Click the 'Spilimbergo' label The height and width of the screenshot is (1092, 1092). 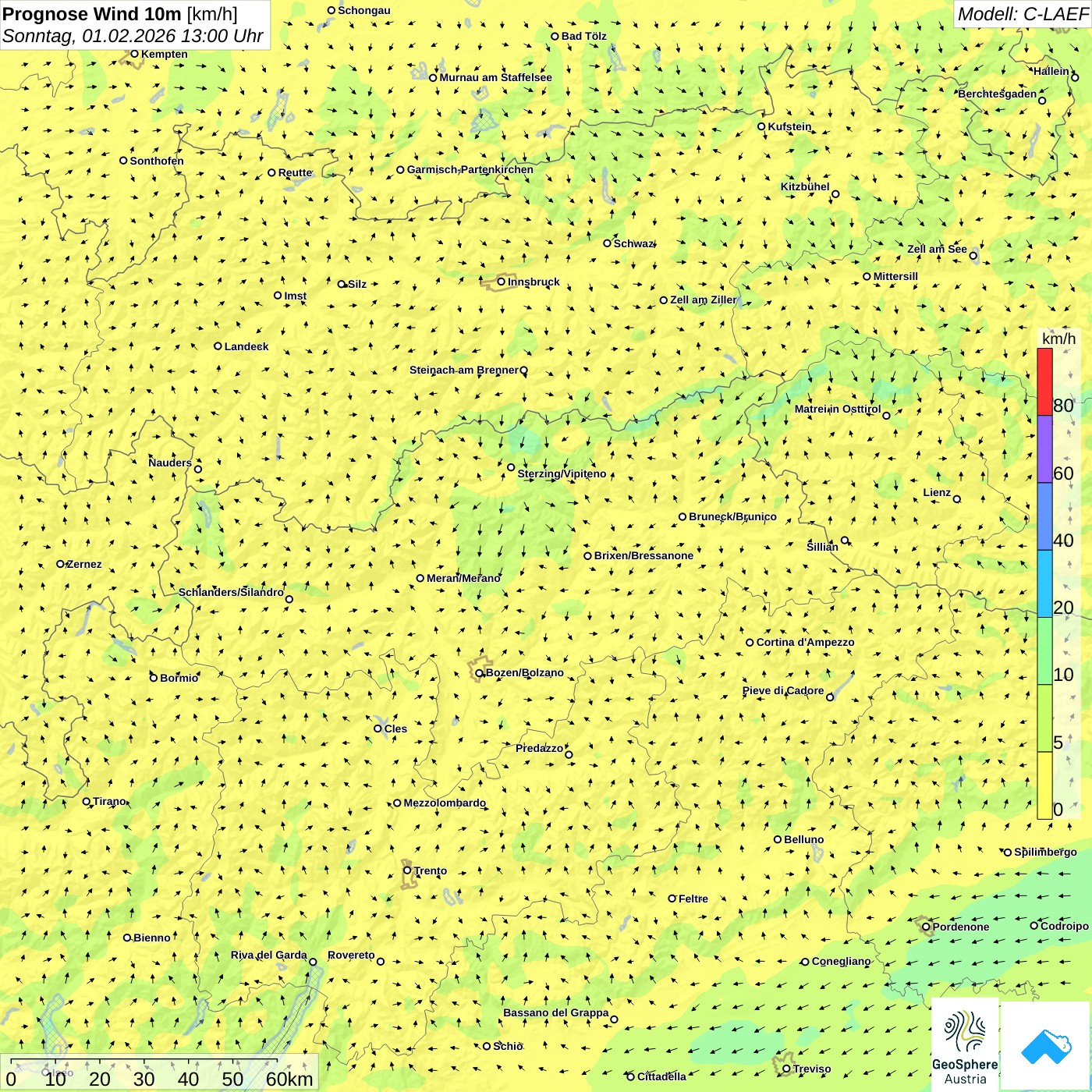[x=1046, y=852]
